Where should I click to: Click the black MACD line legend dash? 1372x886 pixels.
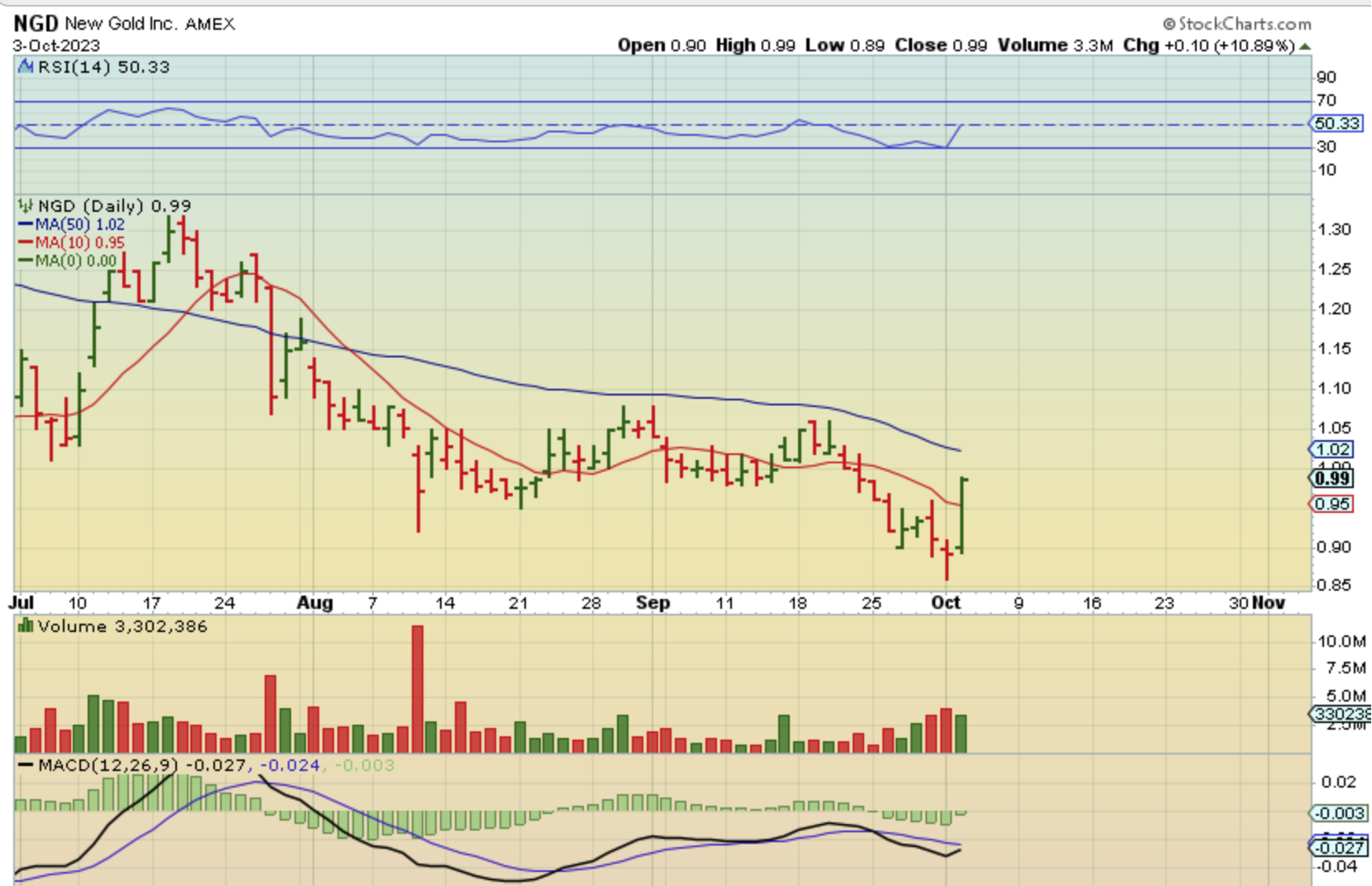click(26, 765)
